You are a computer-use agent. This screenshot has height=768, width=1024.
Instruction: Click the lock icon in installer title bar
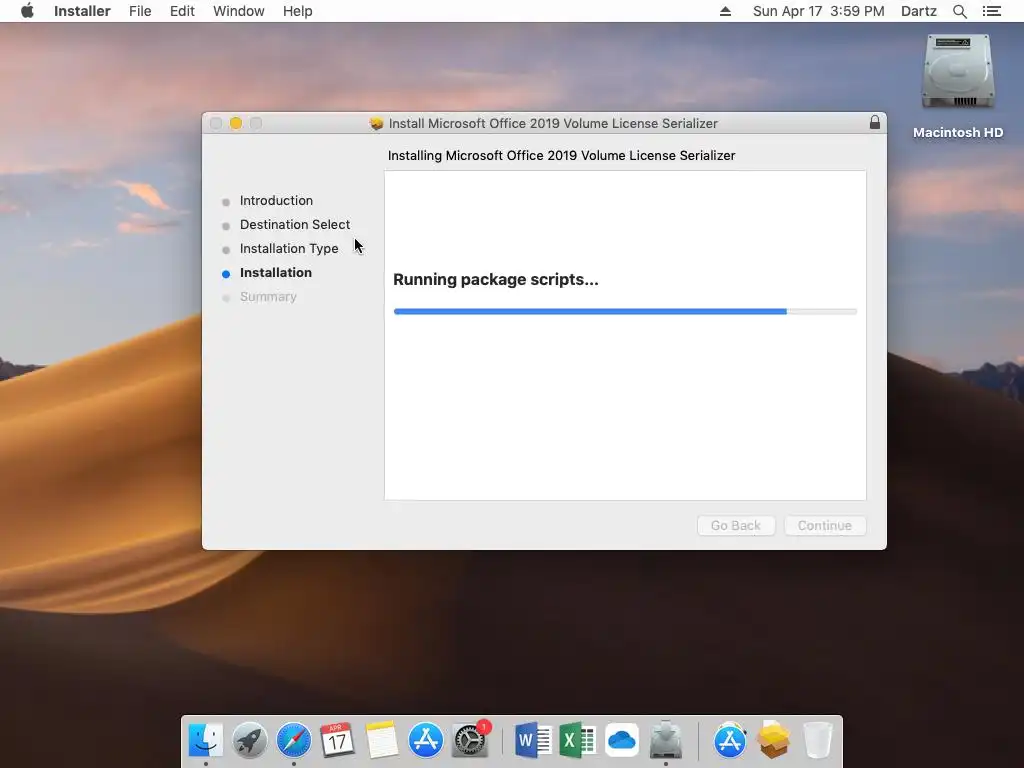(874, 123)
